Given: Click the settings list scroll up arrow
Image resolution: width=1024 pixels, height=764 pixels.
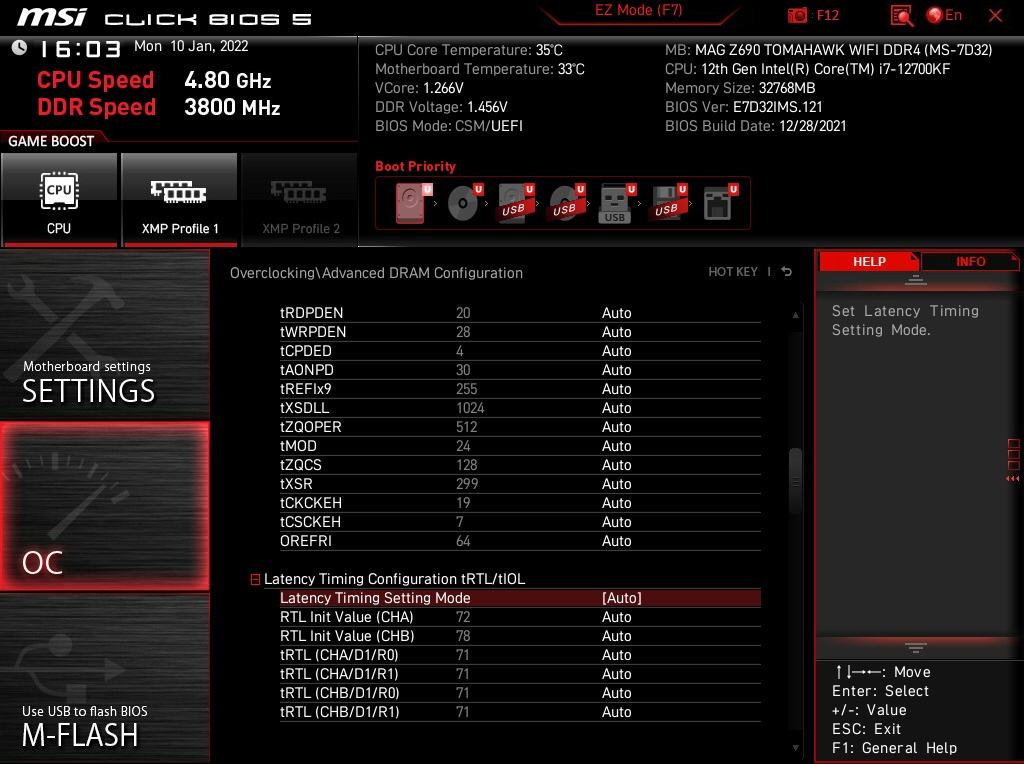Looking at the screenshot, I should 795,315.
